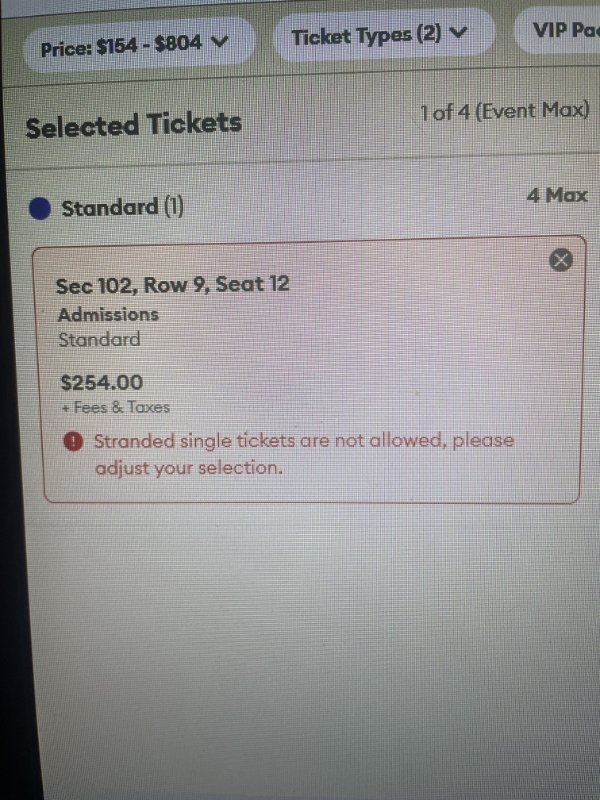Viewport: 600px width, 800px height.
Task: Select the Standard (1) ticket group label
Action: pos(122,208)
